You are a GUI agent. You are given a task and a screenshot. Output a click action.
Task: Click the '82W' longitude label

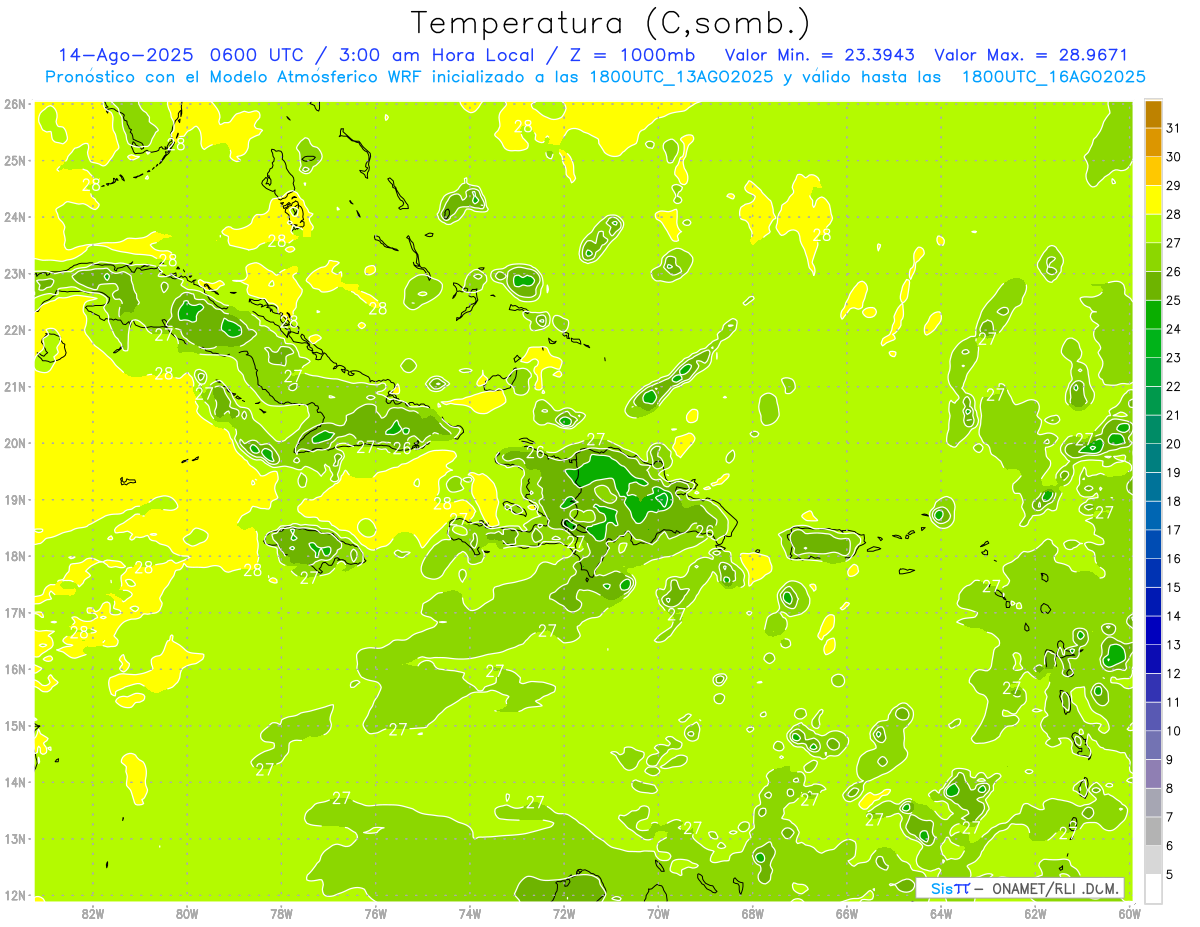[93, 913]
